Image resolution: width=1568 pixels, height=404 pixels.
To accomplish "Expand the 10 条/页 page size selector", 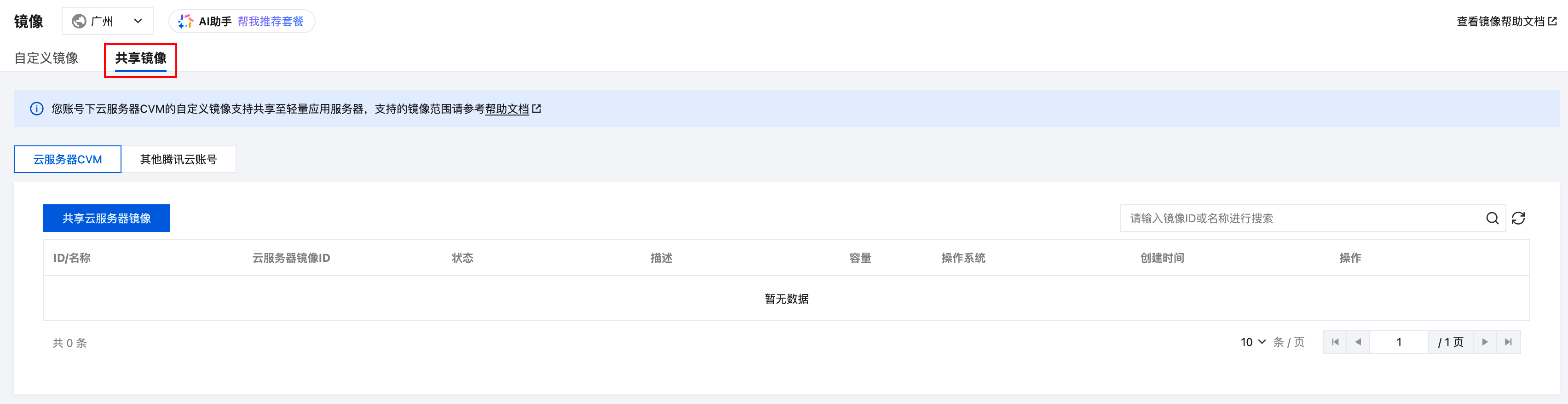I will click(x=1253, y=342).
